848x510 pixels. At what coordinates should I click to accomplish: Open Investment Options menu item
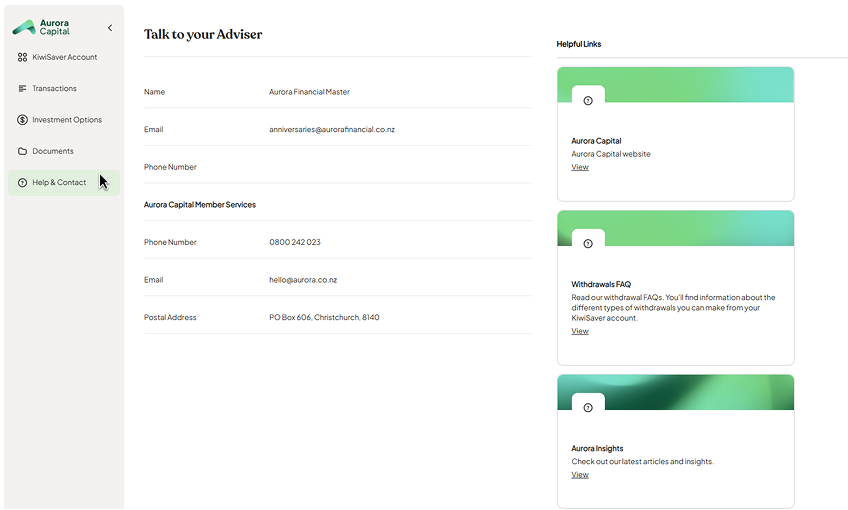64,120
